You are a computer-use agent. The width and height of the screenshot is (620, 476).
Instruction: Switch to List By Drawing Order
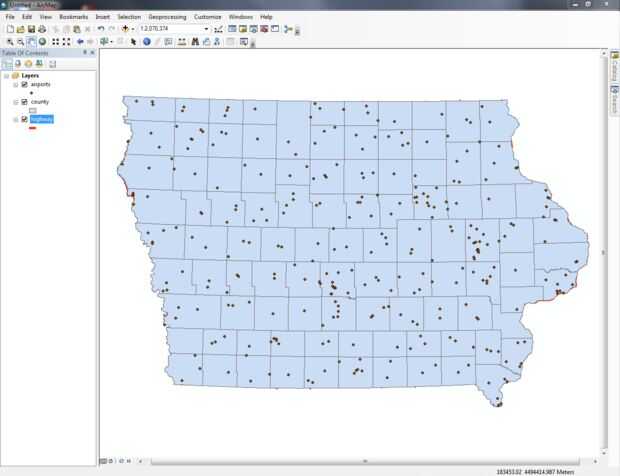7,64
